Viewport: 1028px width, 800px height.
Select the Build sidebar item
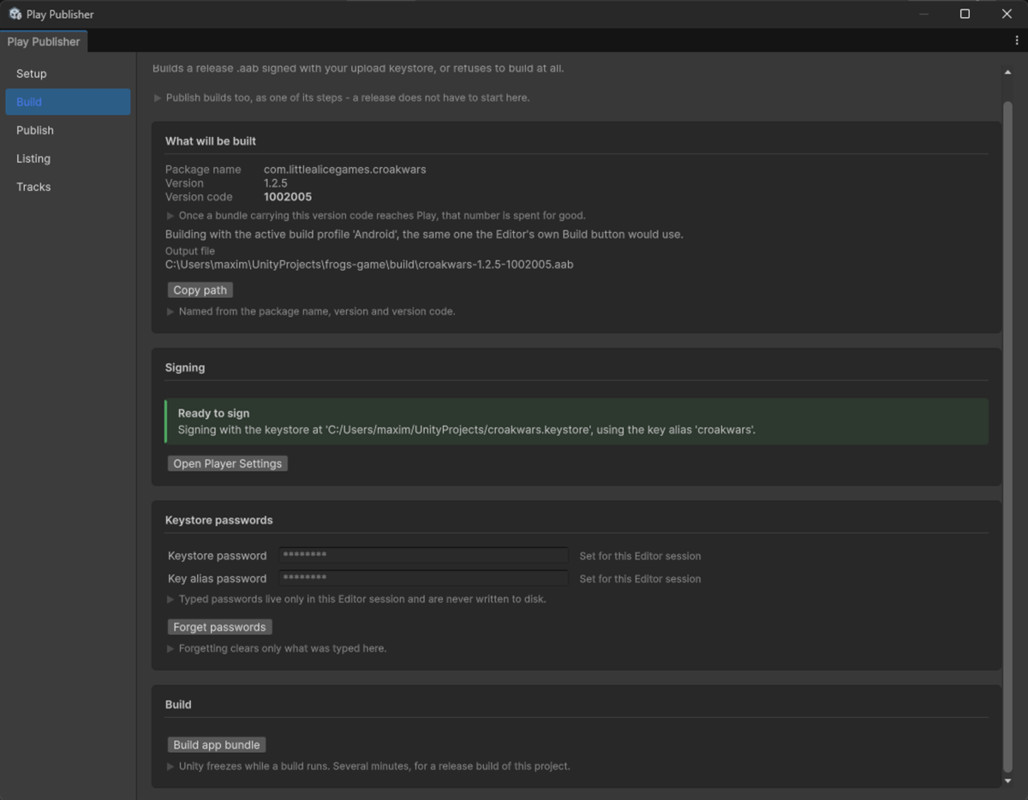68,102
